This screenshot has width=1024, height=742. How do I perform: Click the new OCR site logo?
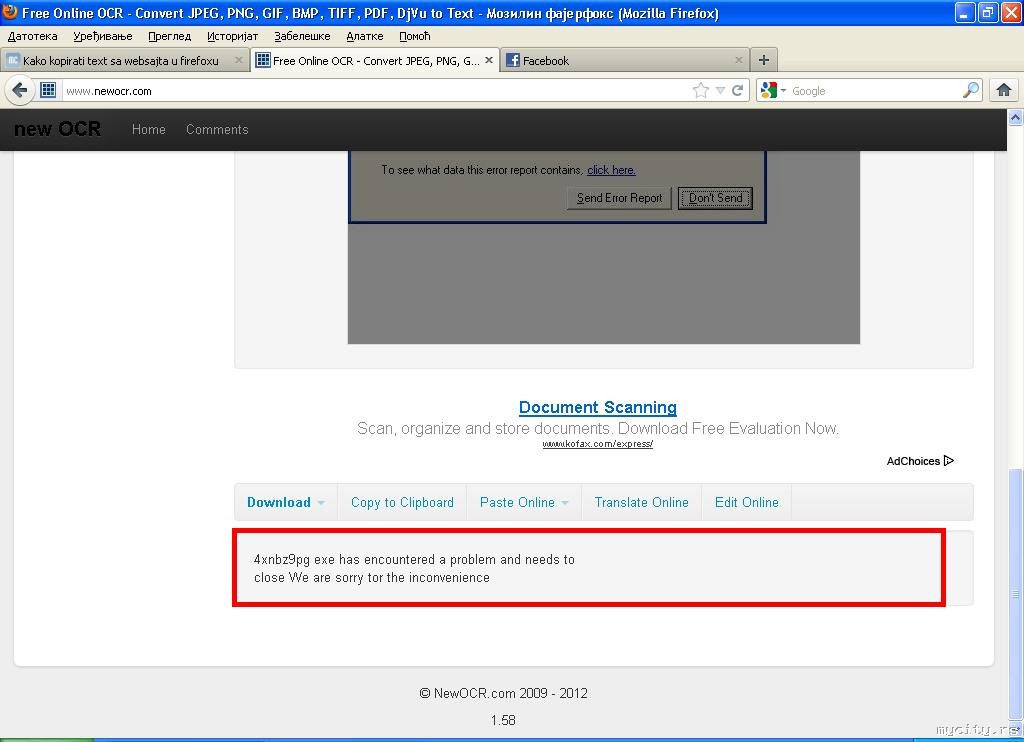point(57,129)
